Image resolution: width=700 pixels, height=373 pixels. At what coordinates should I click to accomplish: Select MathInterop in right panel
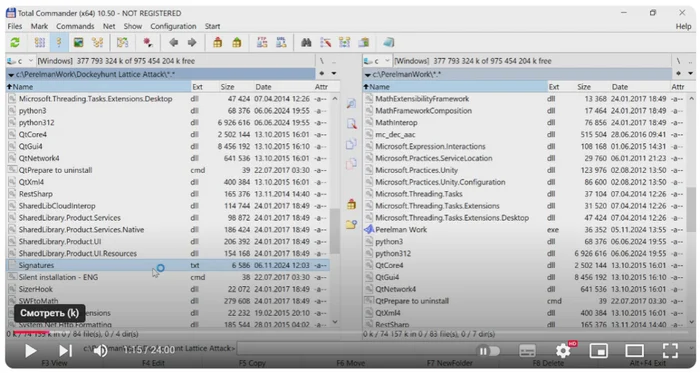point(525,122)
